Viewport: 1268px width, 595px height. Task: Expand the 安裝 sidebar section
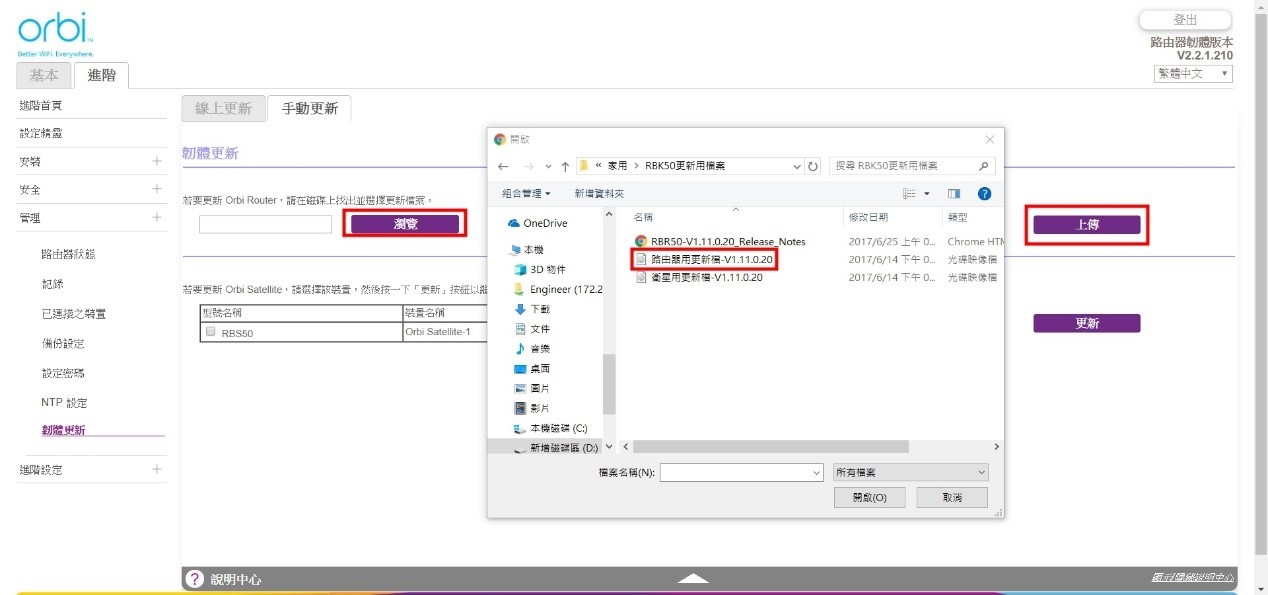pyautogui.click(x=157, y=161)
